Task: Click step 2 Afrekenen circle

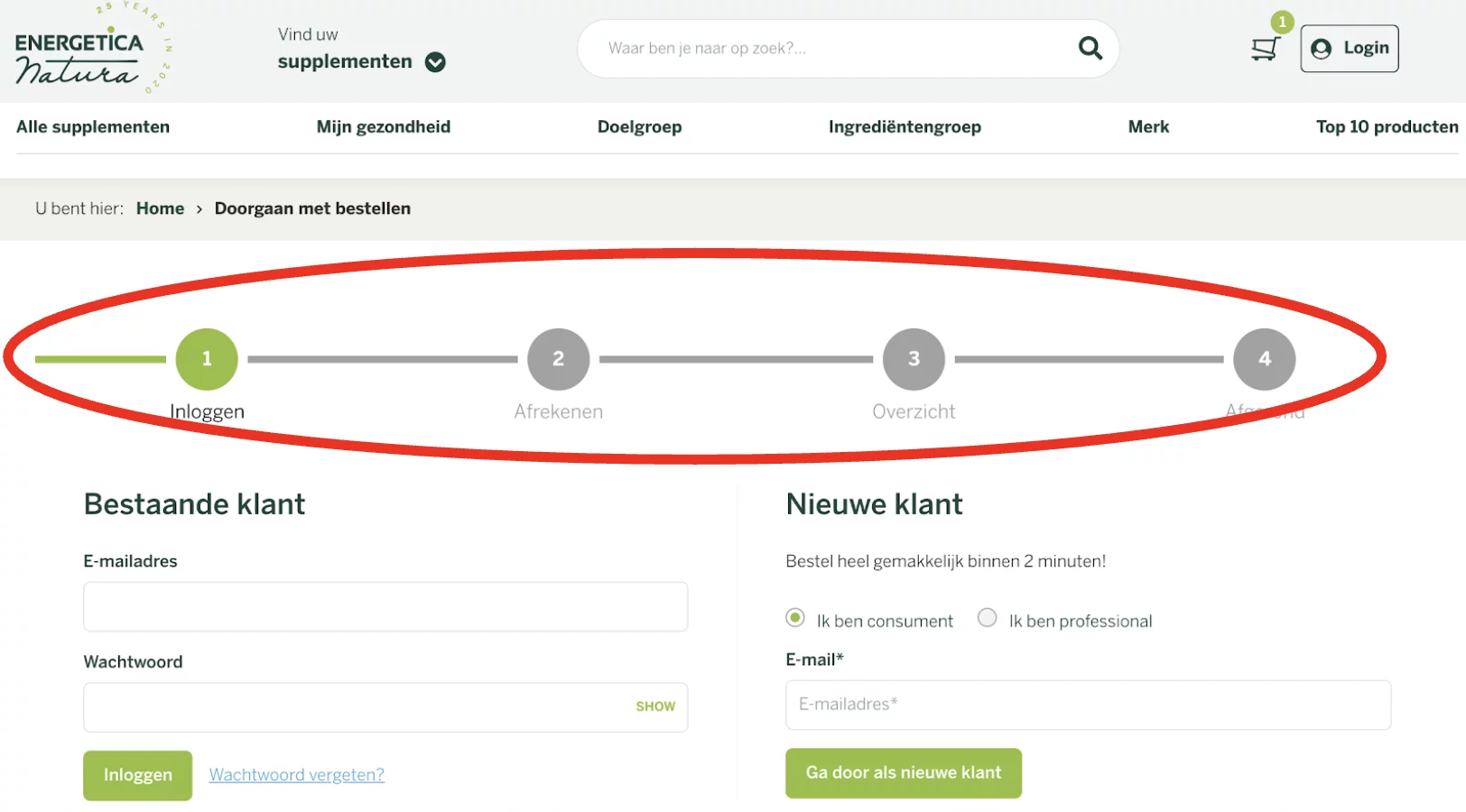Action: 559,359
